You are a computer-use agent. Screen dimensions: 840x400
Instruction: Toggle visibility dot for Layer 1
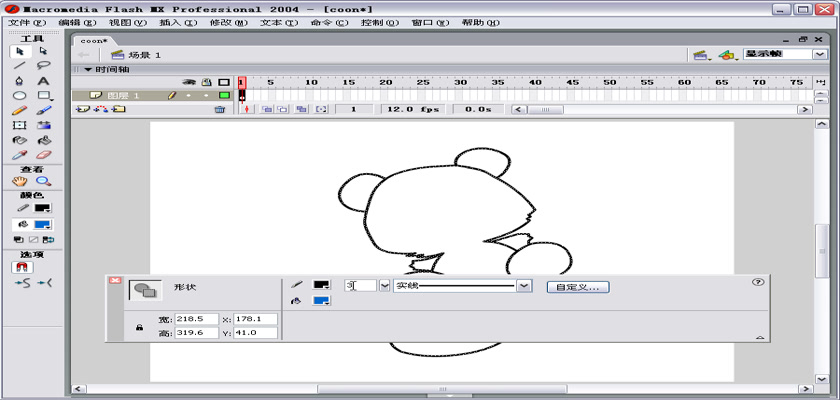point(189,95)
